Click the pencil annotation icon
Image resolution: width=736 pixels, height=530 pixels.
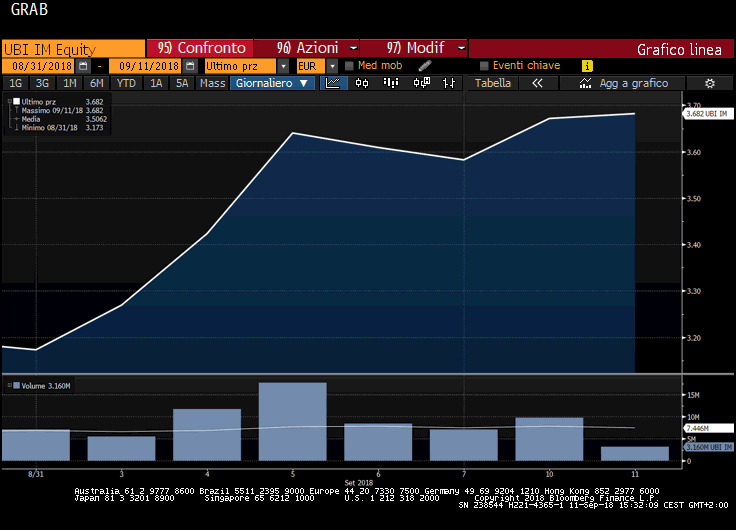tap(424, 66)
